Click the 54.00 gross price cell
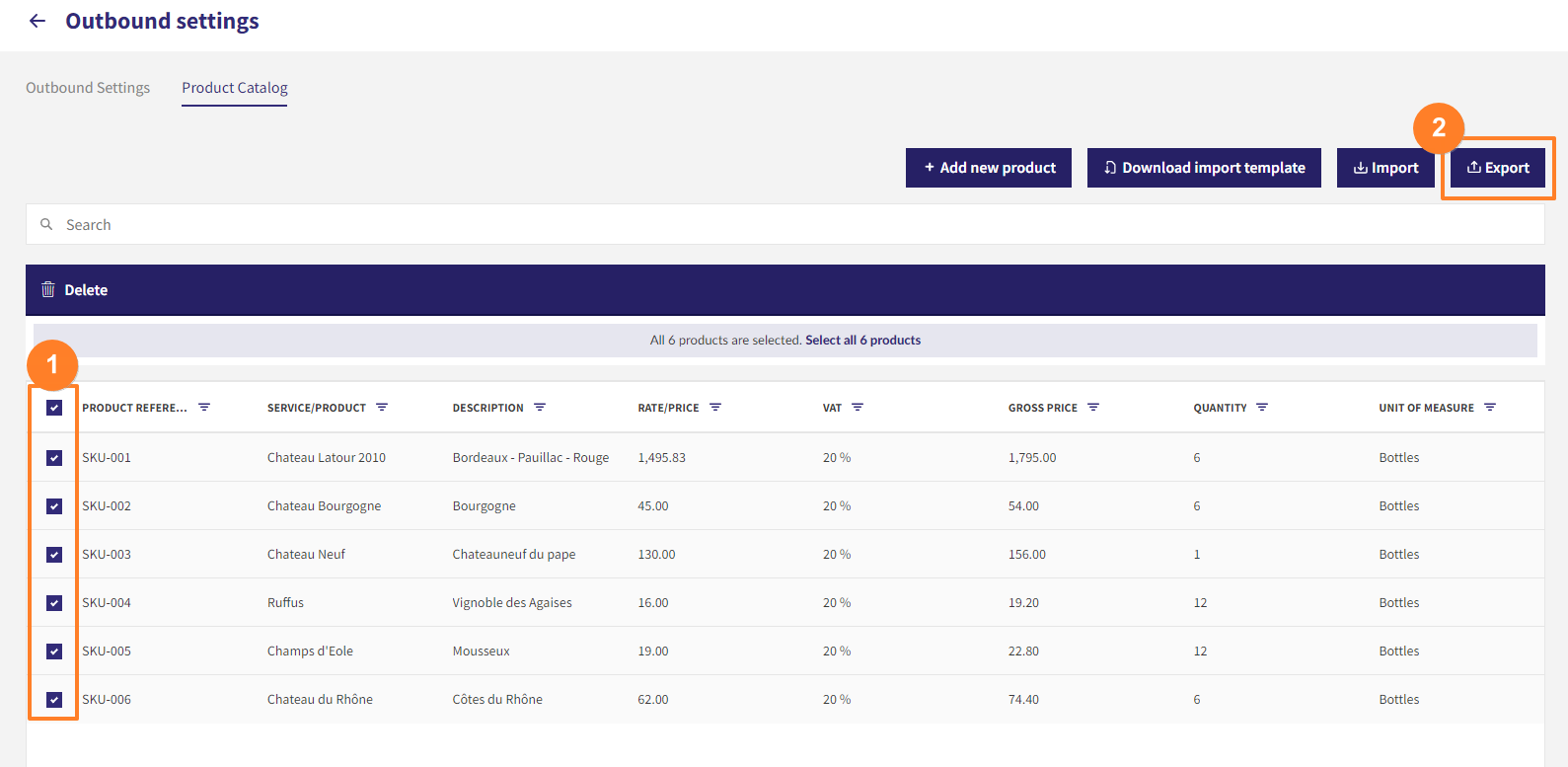 tap(1023, 505)
